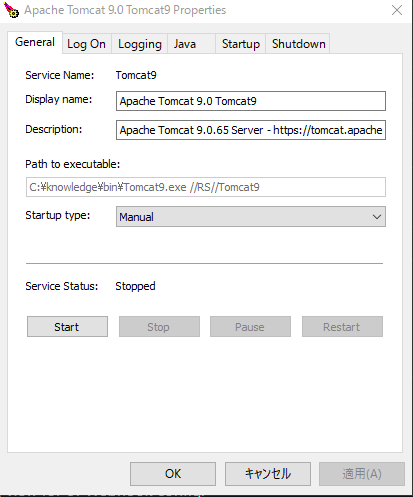The width and height of the screenshot is (413, 497).
Task: Click the 適用(A) apply button
Action: pos(362,474)
